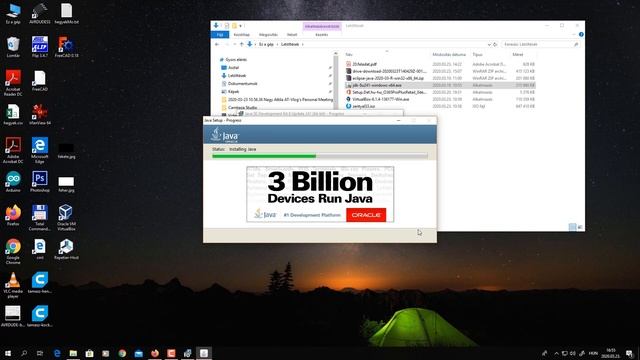640x360 pixels.
Task: Open the fekete.jpg desktop file
Action: 66,150
